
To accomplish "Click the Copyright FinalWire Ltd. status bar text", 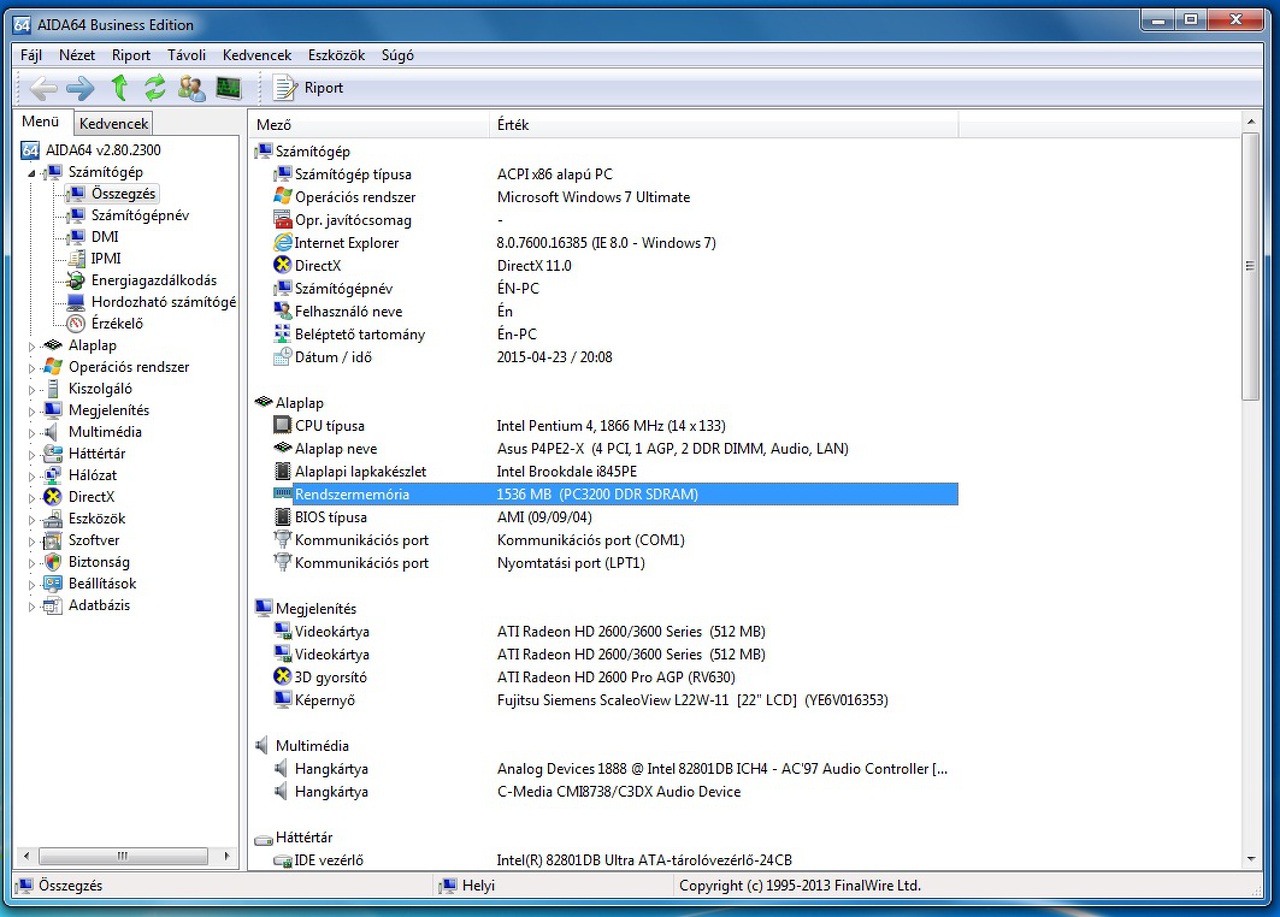I will (800, 886).
